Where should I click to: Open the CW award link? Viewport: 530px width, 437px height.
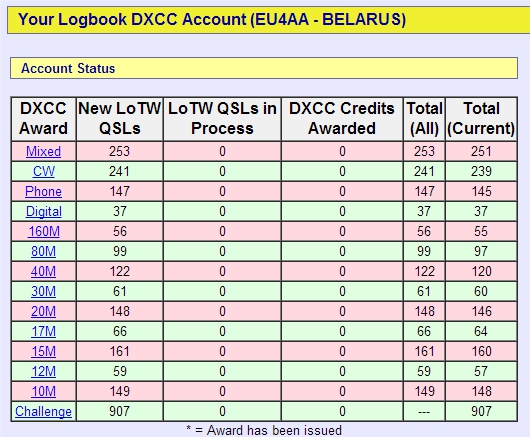pyautogui.click(x=43, y=171)
